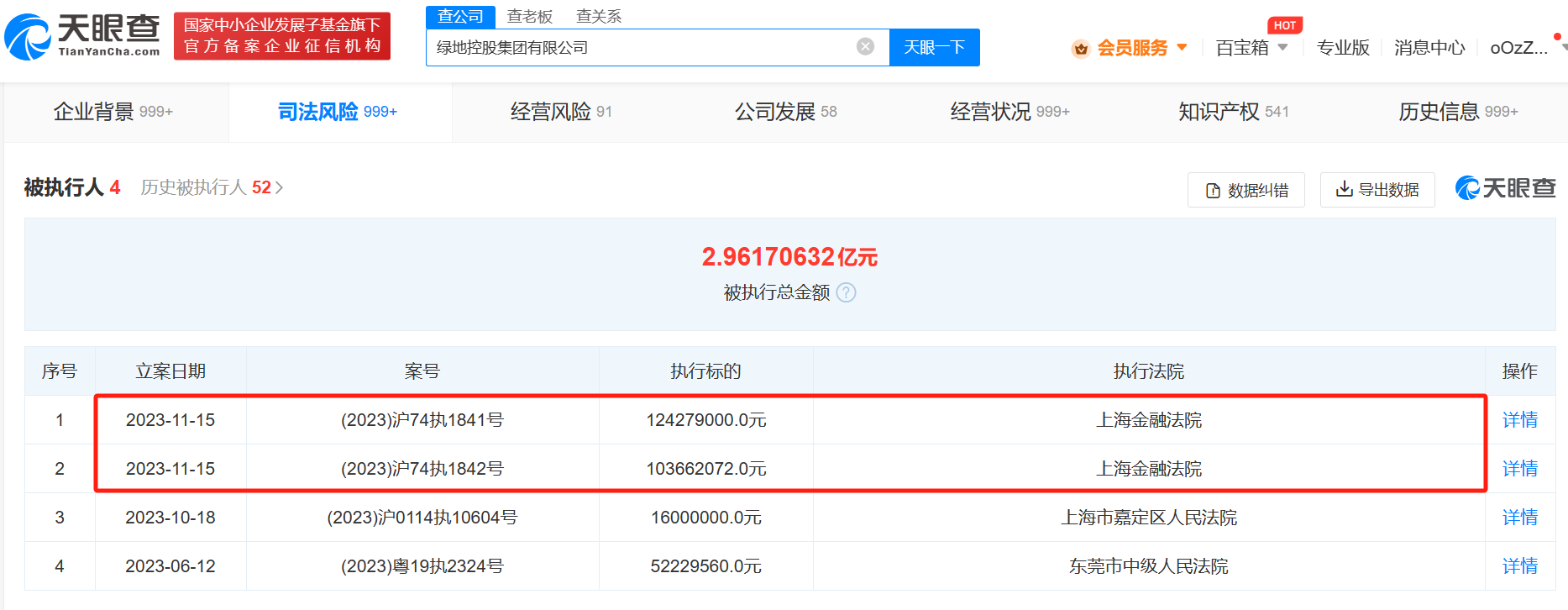Viewport: 1568px width, 610px height.
Task: Expand the 百宝箱 dropdown
Action: pyautogui.click(x=1282, y=47)
